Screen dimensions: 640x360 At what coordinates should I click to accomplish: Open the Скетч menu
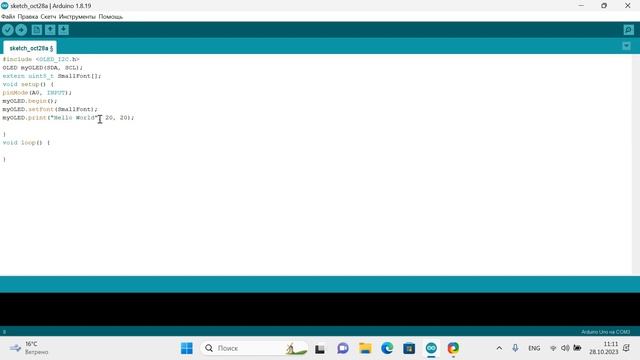[48, 17]
